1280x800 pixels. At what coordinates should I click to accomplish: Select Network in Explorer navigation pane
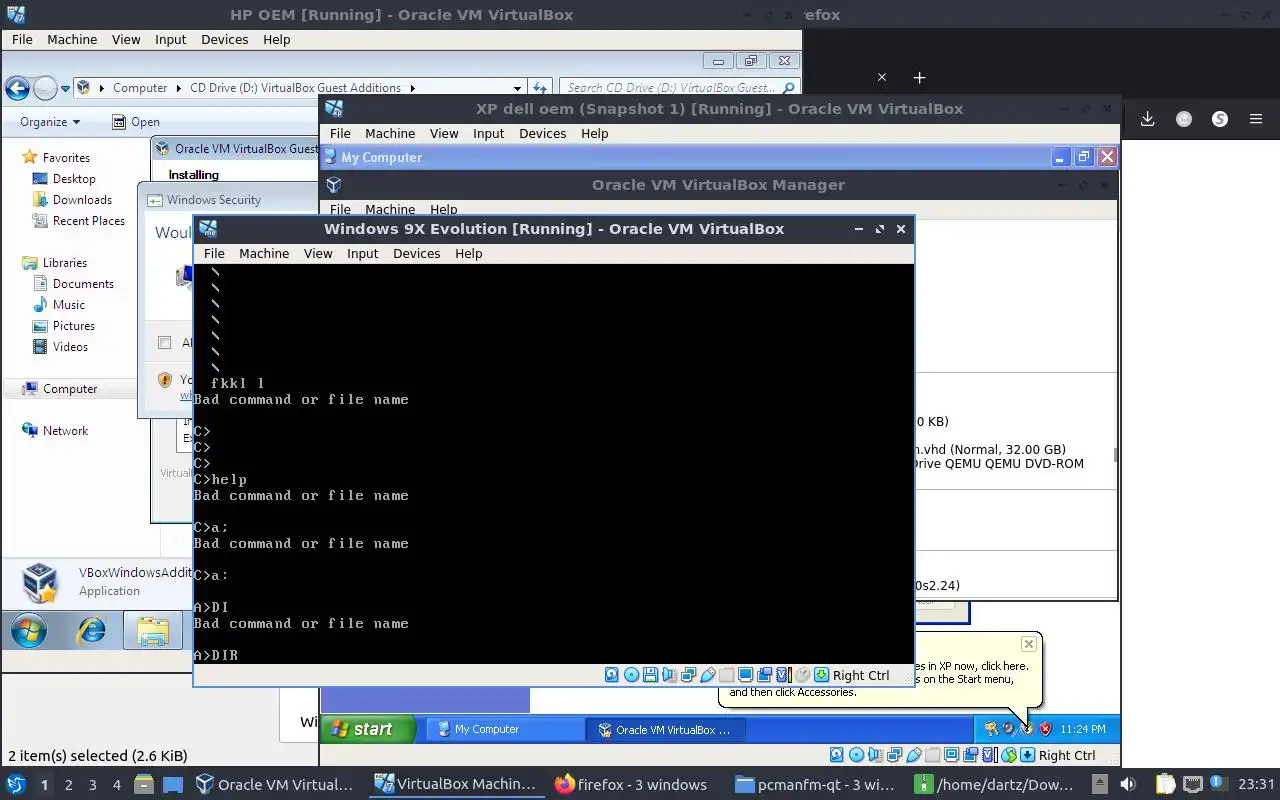pos(65,431)
